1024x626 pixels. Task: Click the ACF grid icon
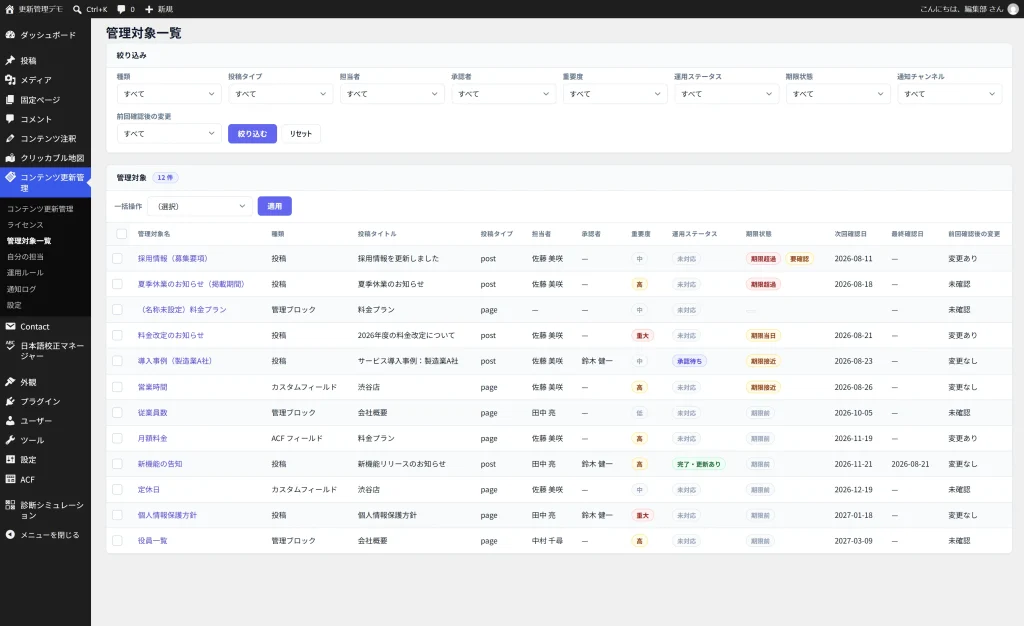[10, 479]
